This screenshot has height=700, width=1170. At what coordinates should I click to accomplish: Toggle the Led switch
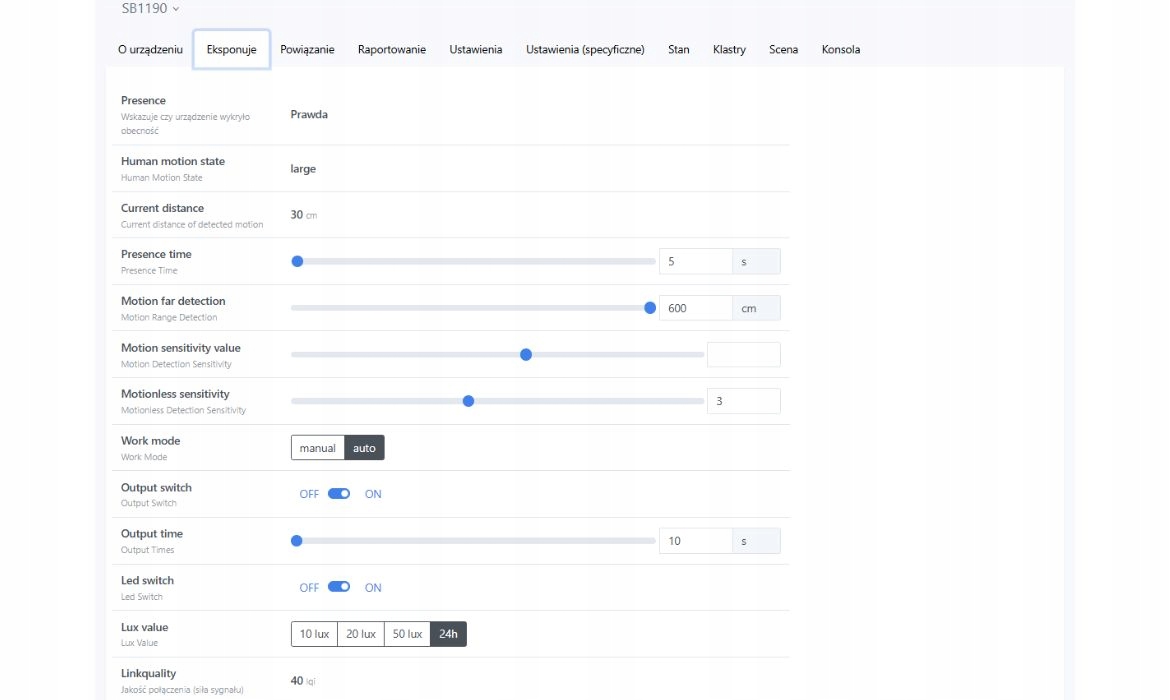(x=339, y=587)
